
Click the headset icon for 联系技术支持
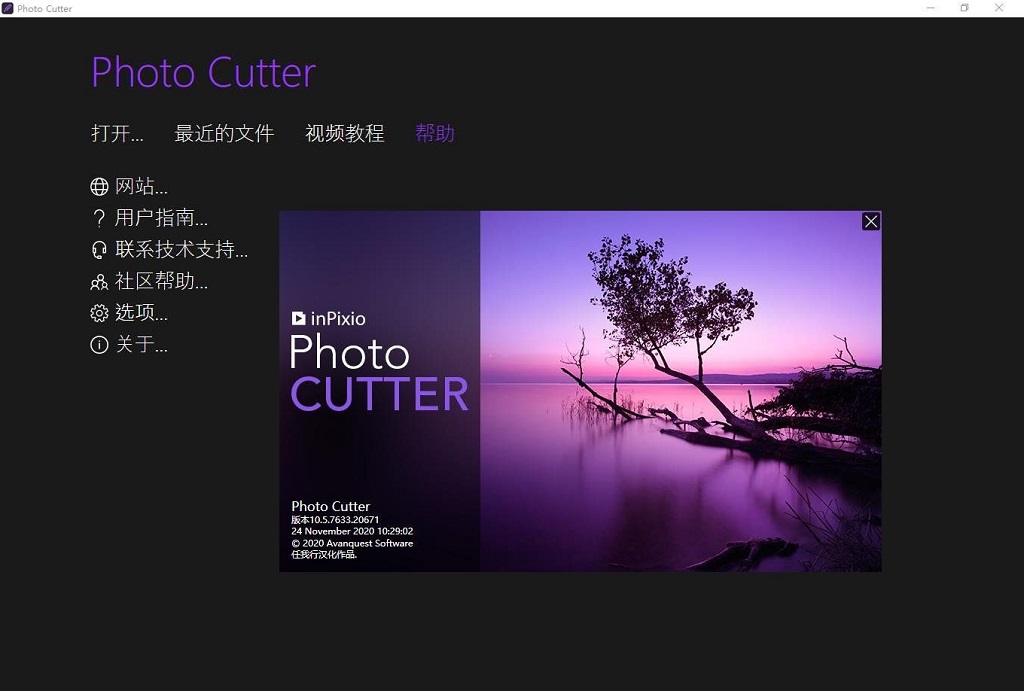[x=99, y=250]
